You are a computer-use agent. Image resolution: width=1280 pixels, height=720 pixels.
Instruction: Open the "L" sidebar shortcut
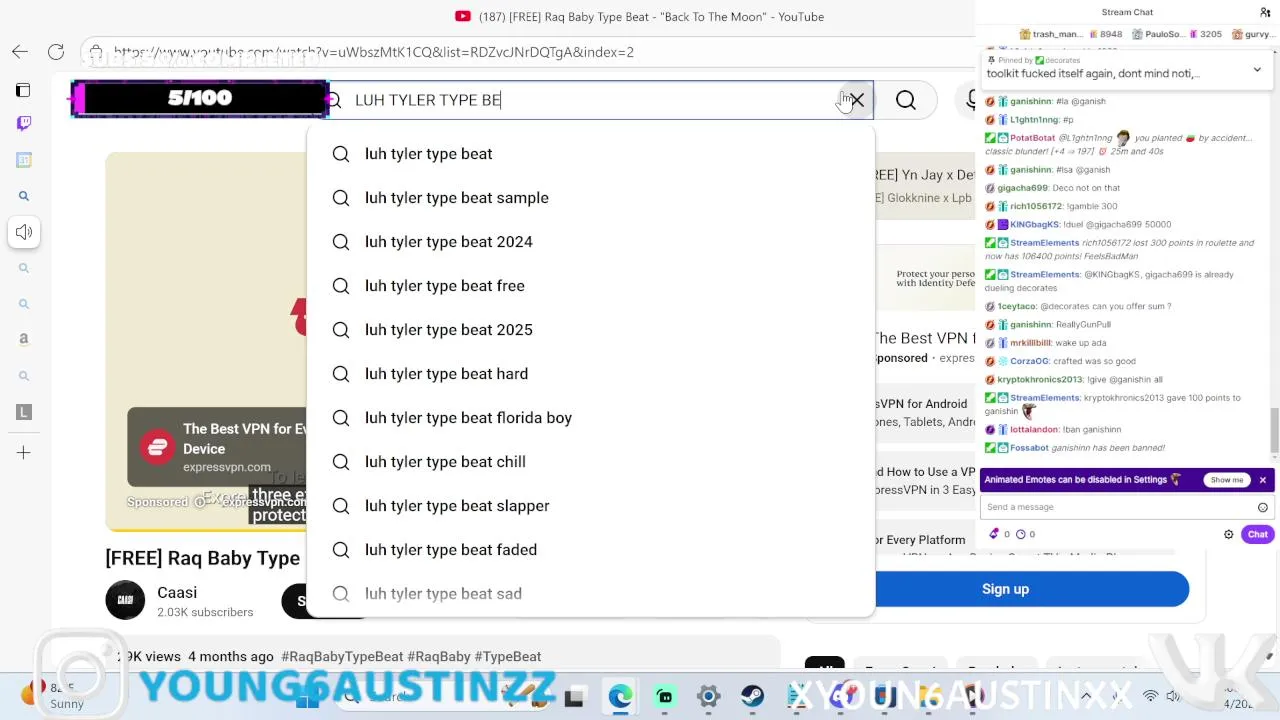coord(24,412)
